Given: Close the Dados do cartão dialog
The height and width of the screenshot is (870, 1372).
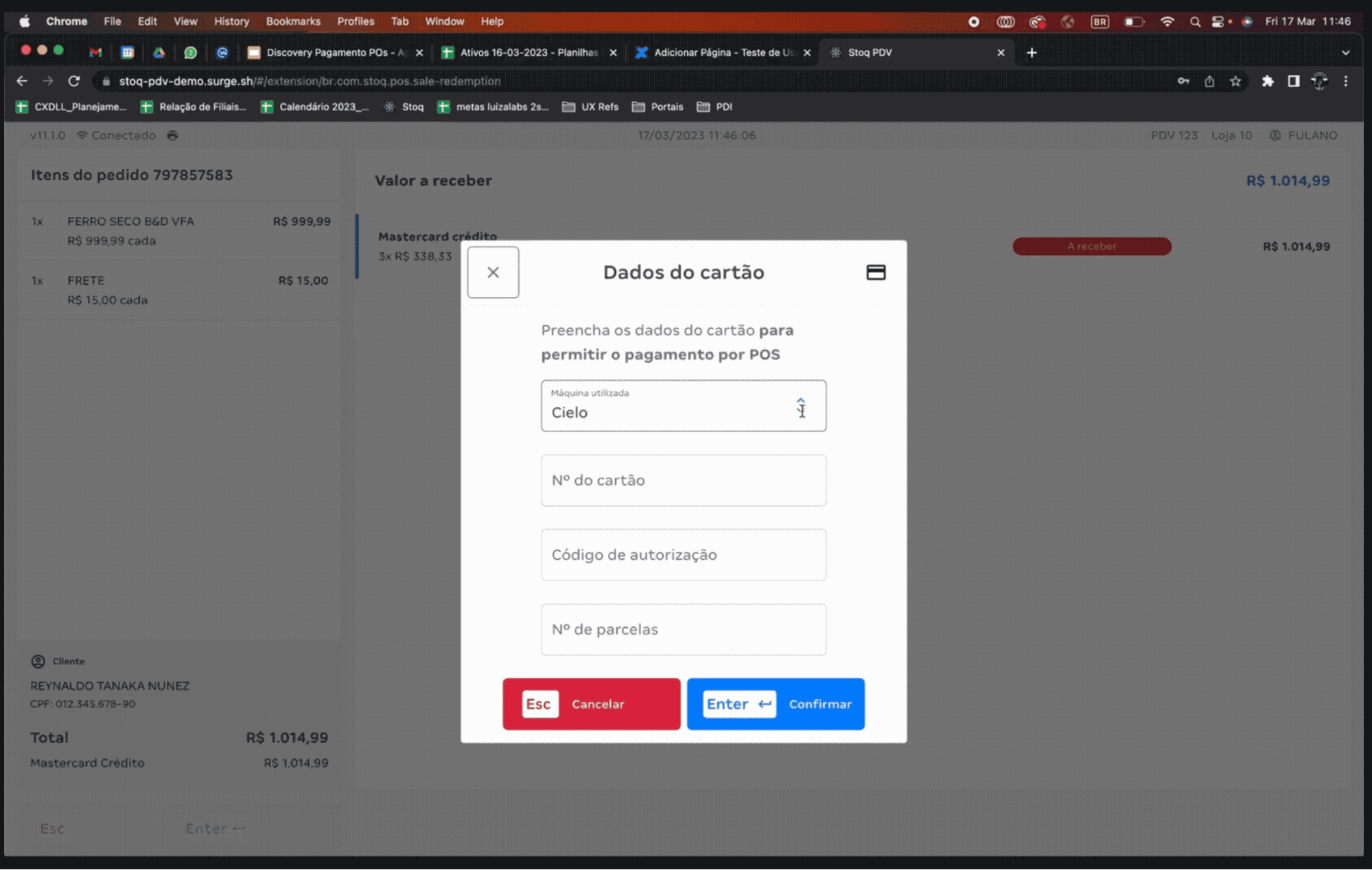Looking at the screenshot, I should [x=493, y=272].
